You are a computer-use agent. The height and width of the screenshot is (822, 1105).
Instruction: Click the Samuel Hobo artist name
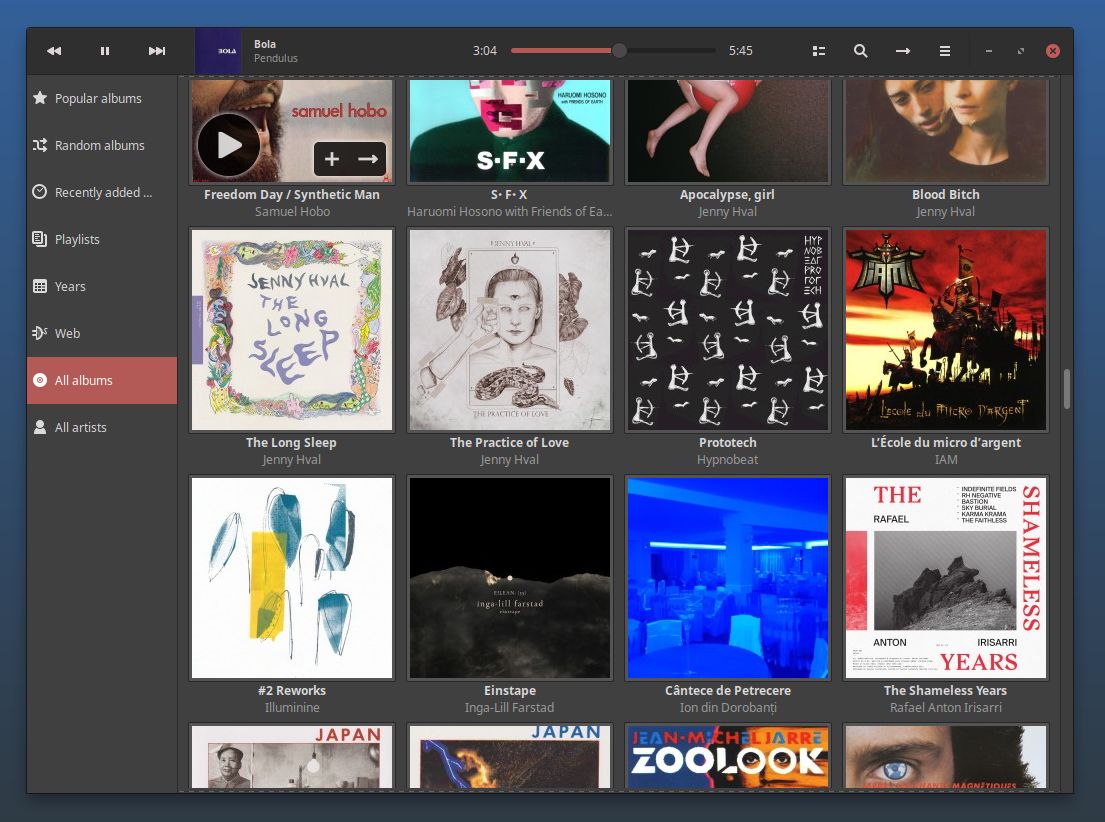click(x=292, y=211)
